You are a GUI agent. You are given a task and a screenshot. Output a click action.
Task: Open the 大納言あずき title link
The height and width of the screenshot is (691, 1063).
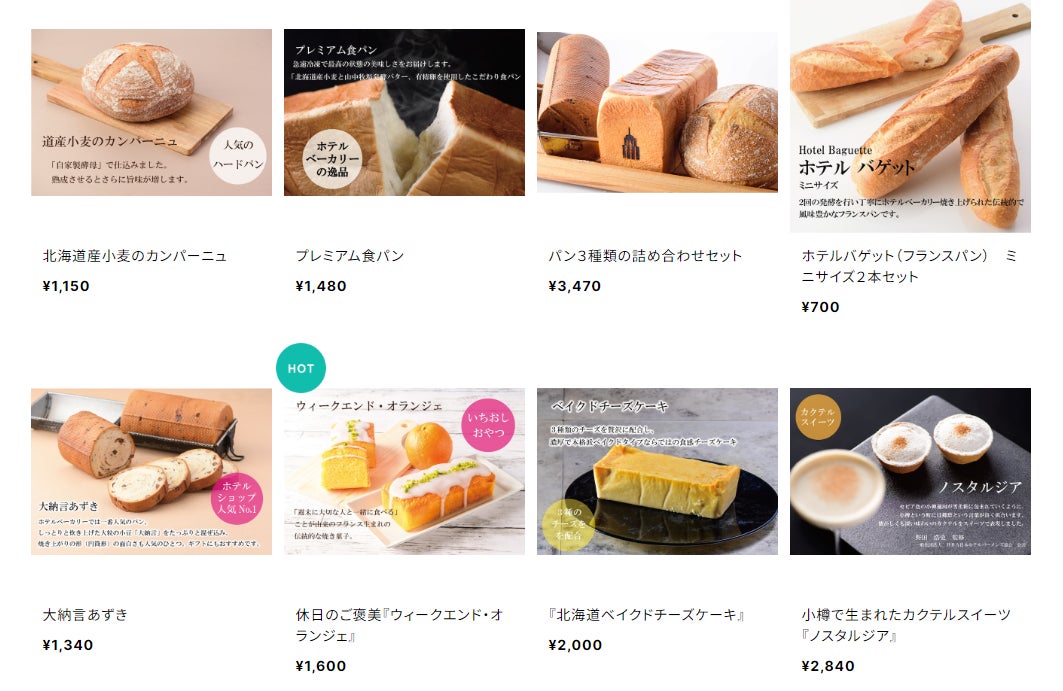click(85, 614)
